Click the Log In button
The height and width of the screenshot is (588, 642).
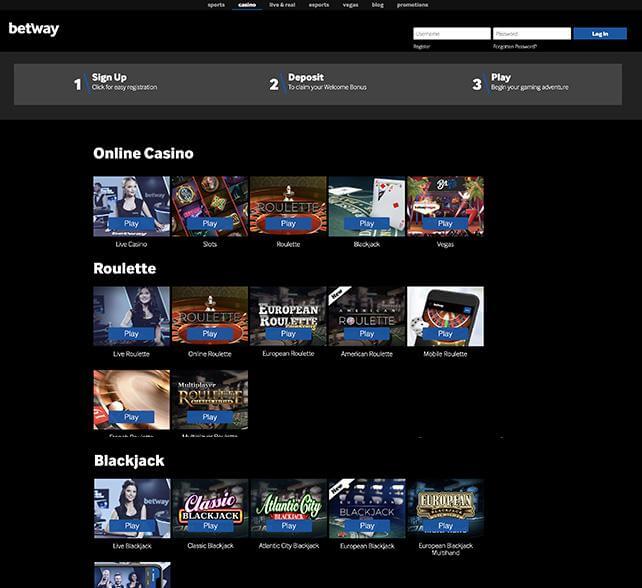(600, 34)
